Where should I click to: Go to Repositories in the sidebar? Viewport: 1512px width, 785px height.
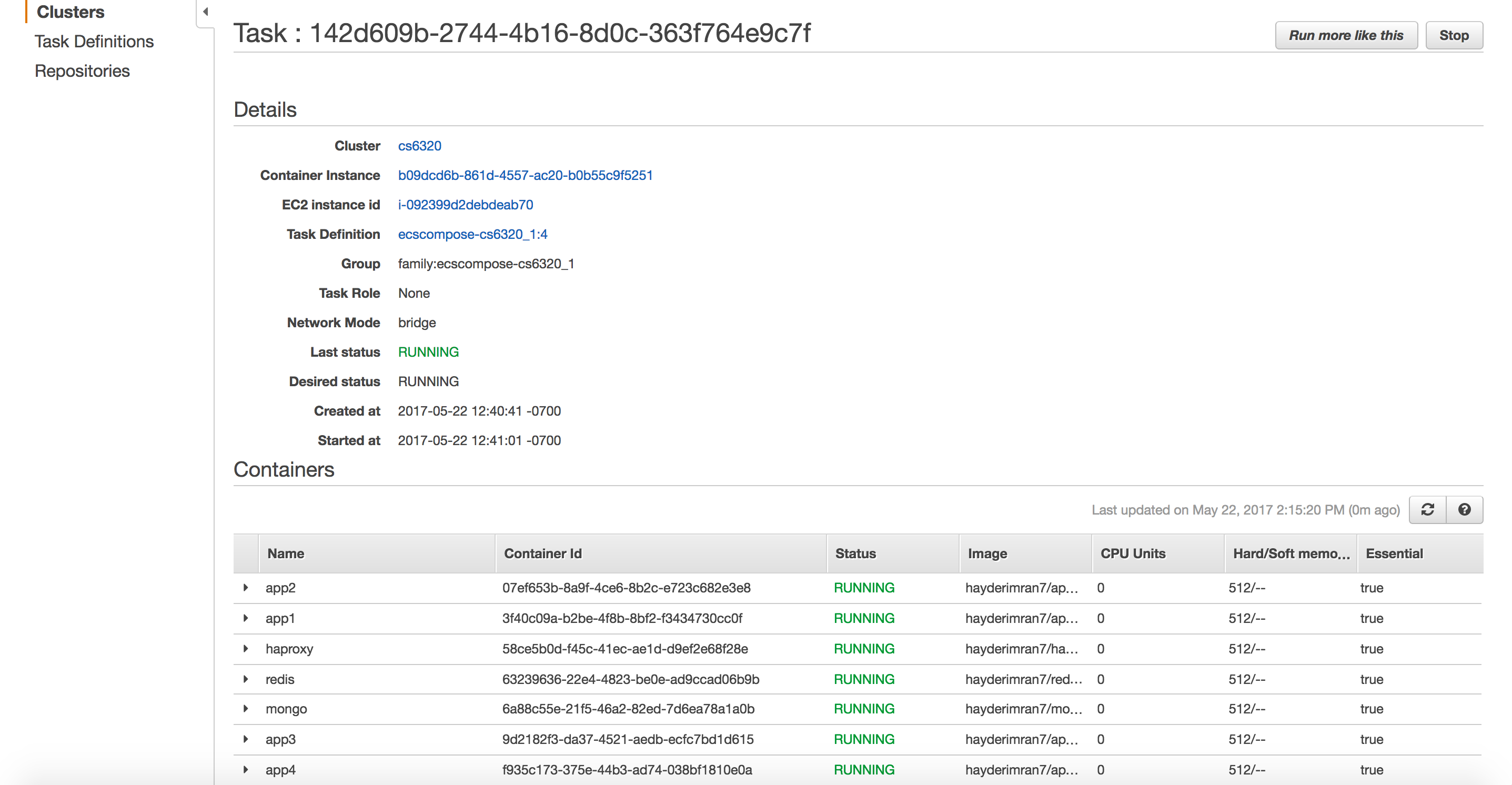[x=82, y=71]
